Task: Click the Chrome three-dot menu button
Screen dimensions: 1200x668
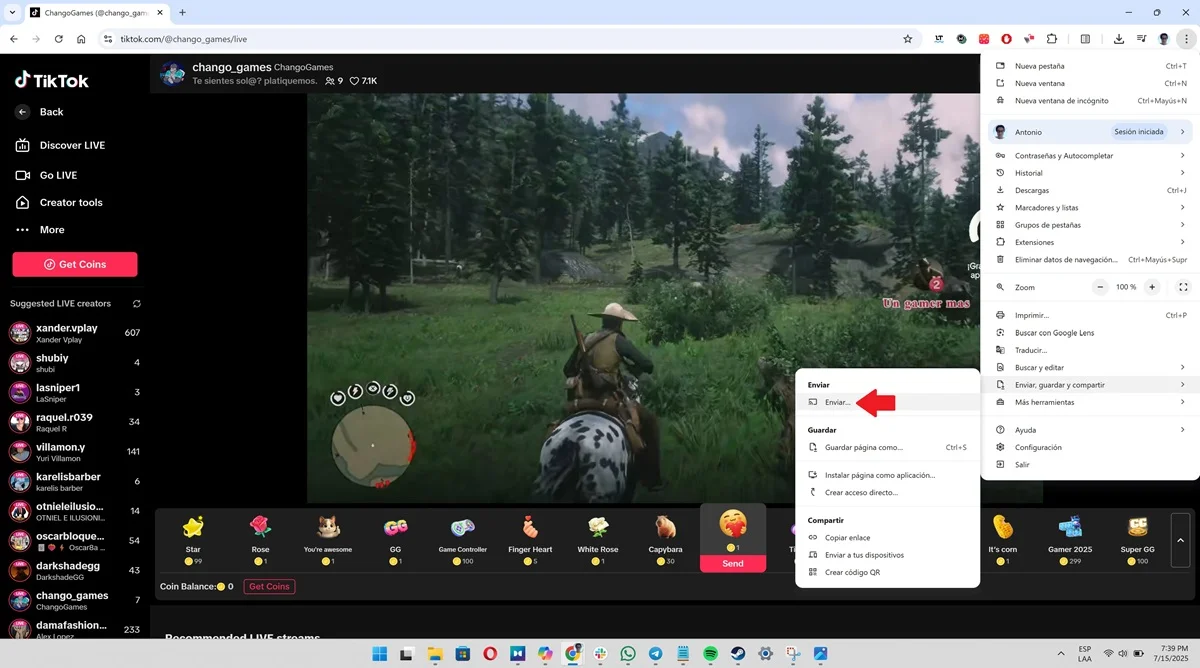Action: coord(1186,39)
